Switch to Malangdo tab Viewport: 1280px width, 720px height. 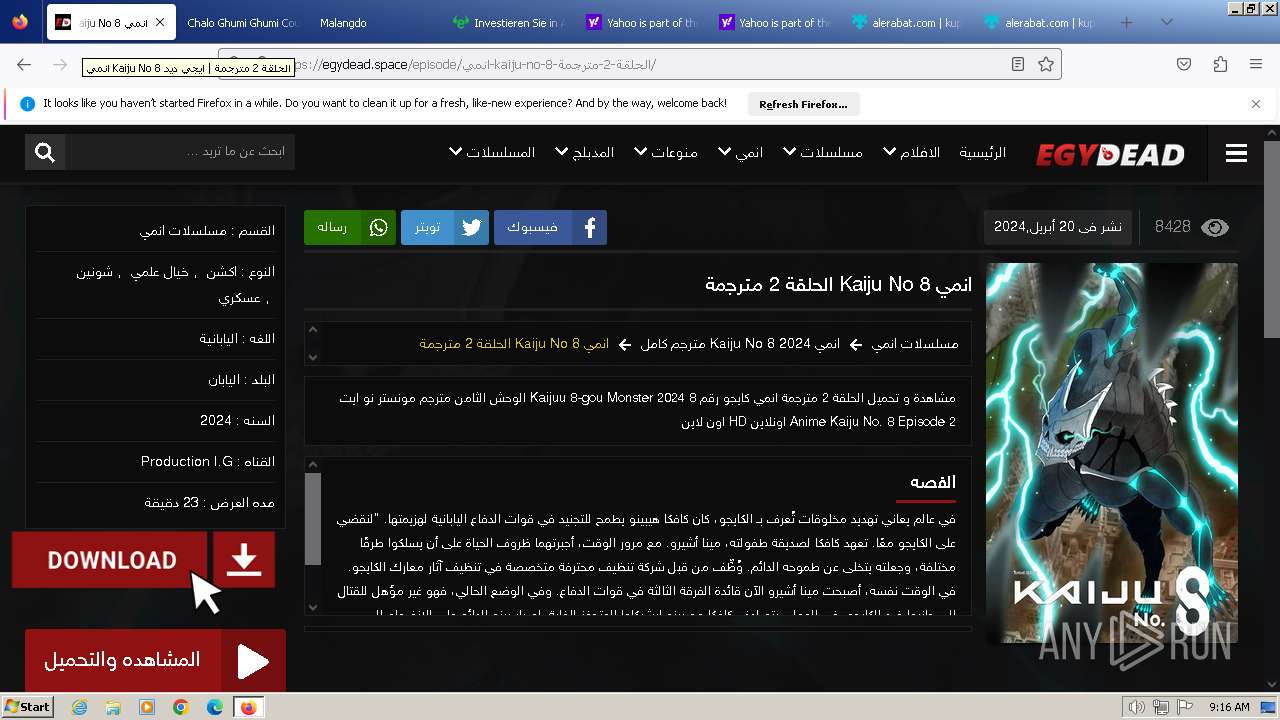343,22
